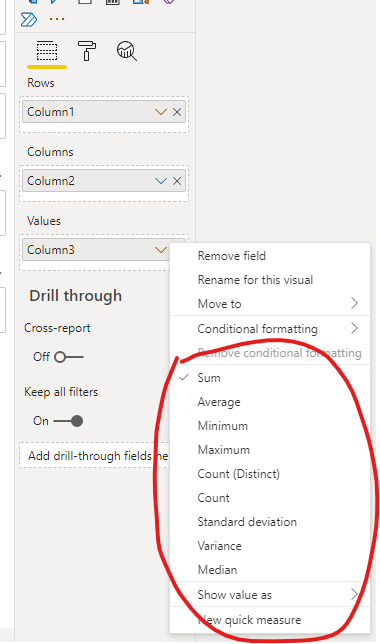This screenshot has width=380, height=644.
Task: Open the Show value as submenu
Action: click(x=270, y=595)
